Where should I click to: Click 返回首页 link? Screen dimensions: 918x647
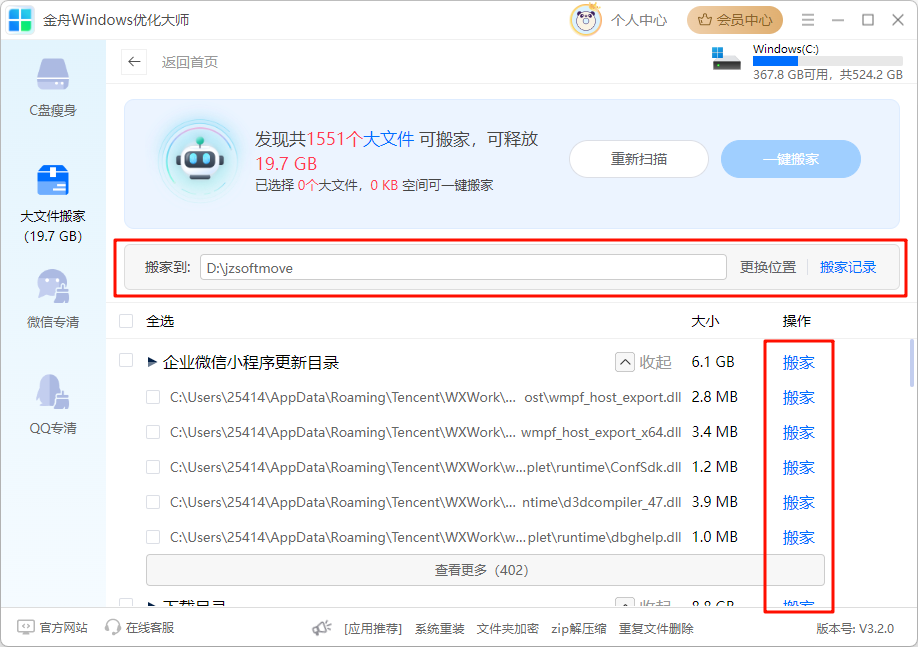pos(190,62)
